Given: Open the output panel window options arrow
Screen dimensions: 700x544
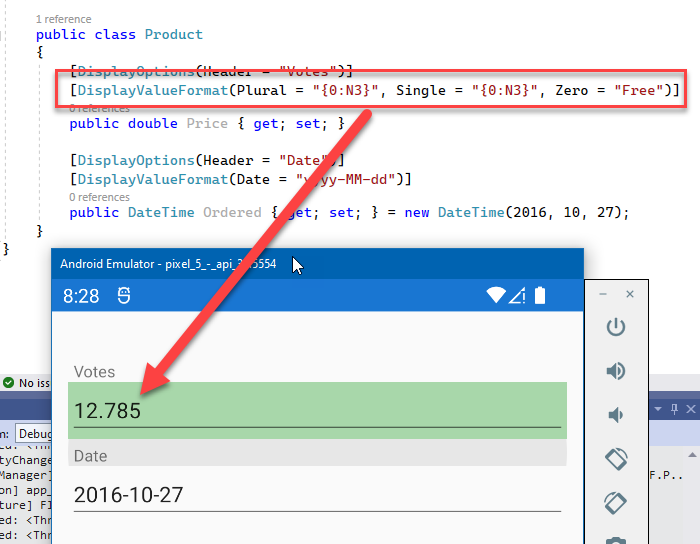Looking at the screenshot, I should [x=659, y=408].
